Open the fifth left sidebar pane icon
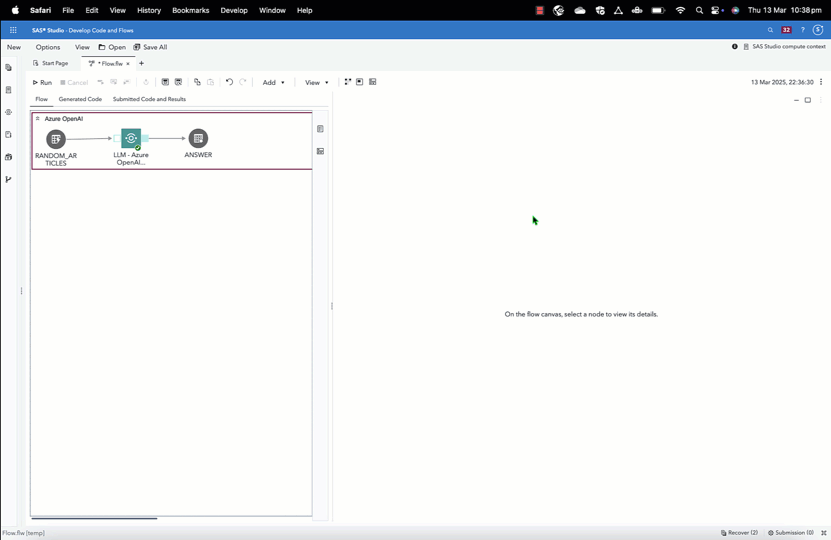The image size is (831, 540). click(x=8, y=157)
